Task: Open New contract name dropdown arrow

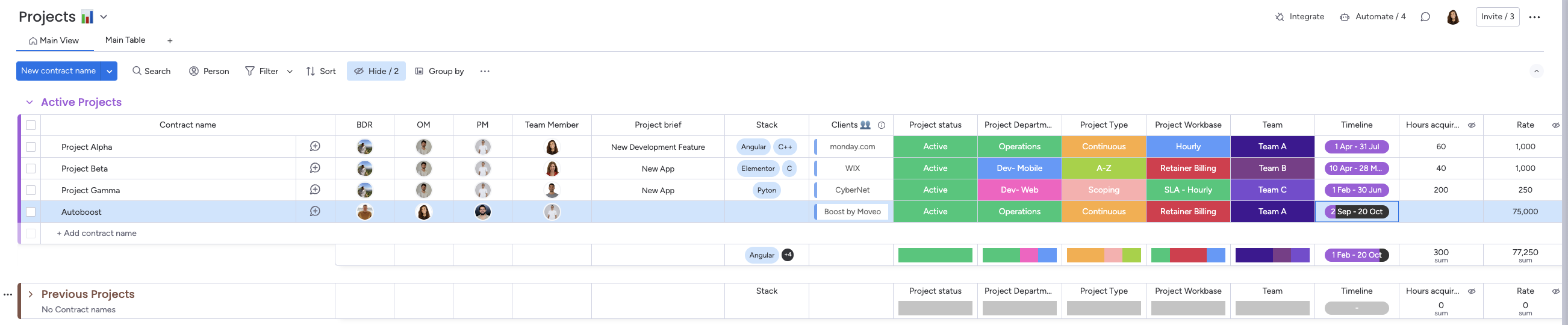Action: coord(110,71)
